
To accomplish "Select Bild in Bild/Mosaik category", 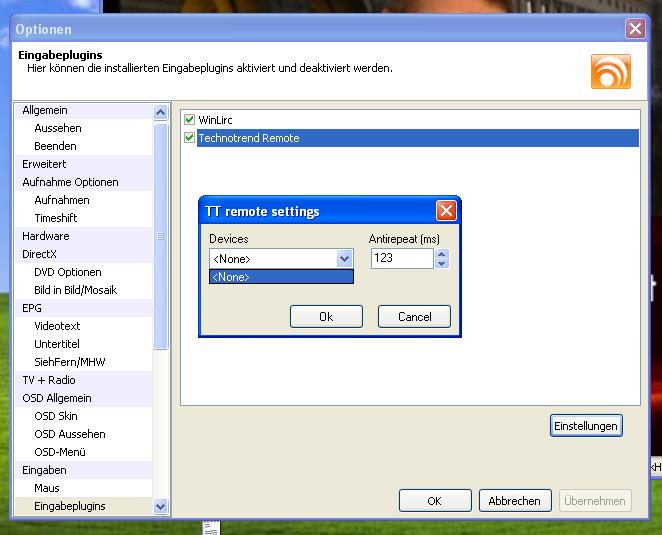I will coord(84,290).
